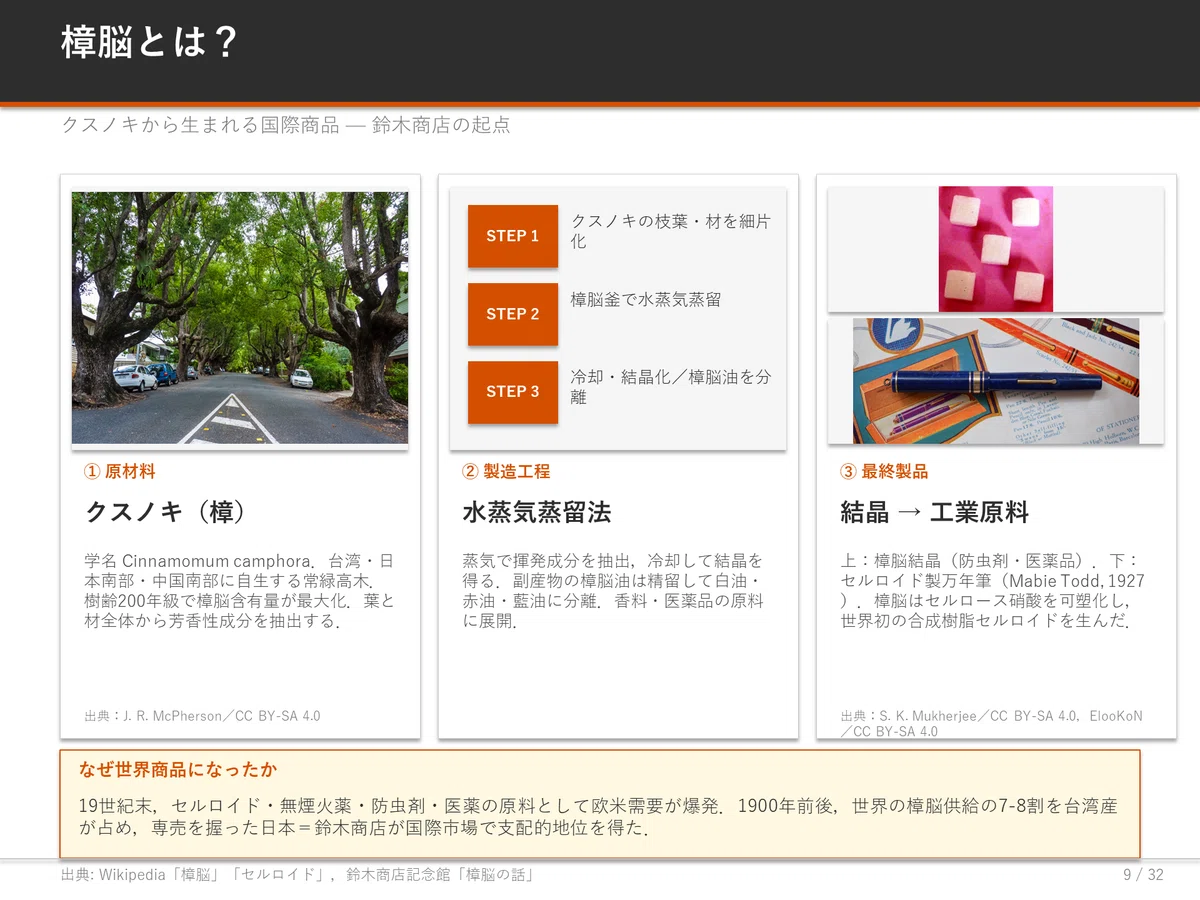Select the paragraph starting with 上：樟脳結晶
Image resolution: width=1200 pixels, height=900 pixels.
(x=993, y=591)
